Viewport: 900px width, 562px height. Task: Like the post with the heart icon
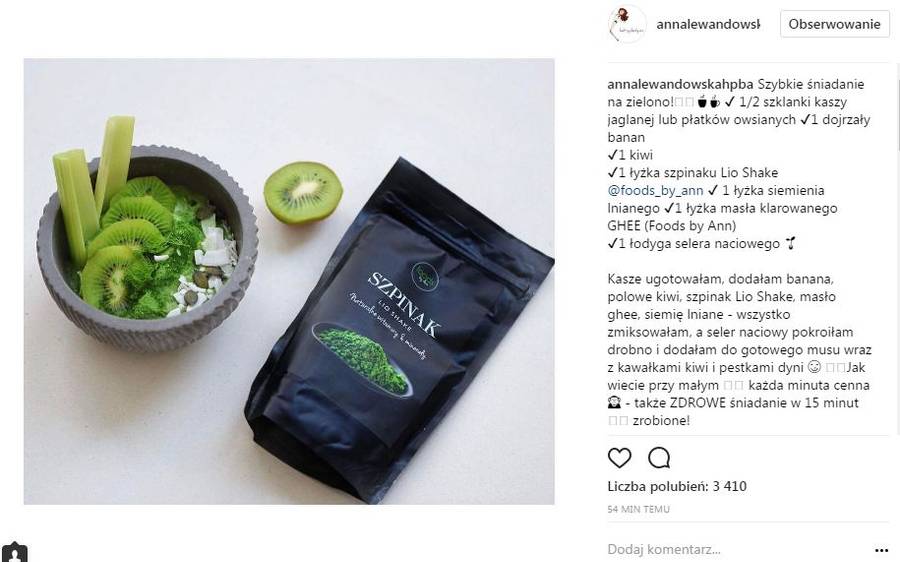(x=619, y=458)
